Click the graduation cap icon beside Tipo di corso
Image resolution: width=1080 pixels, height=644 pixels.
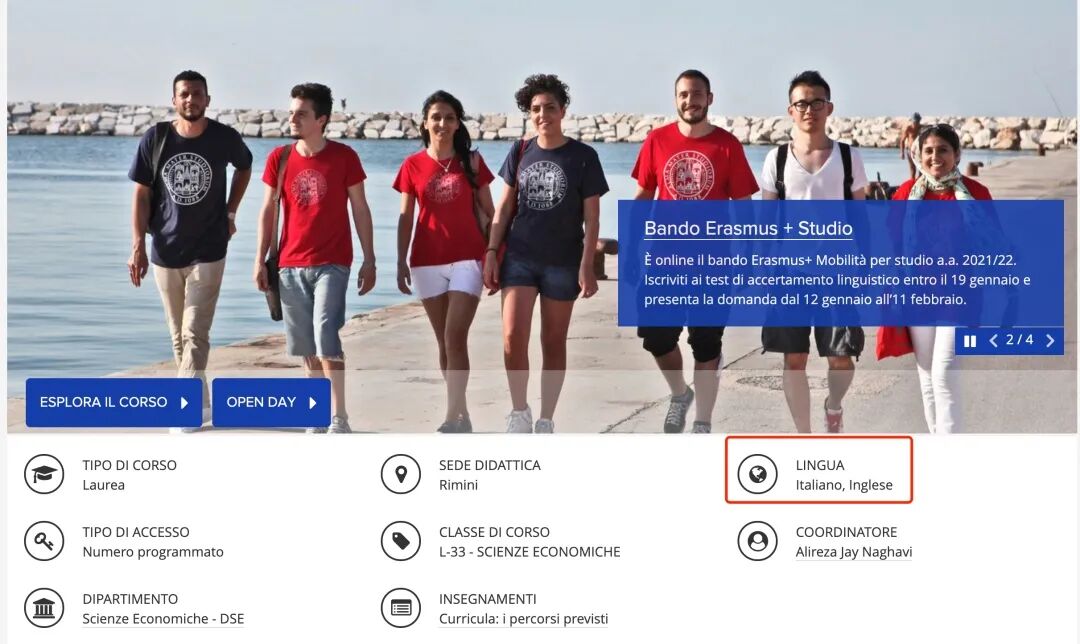click(44, 474)
